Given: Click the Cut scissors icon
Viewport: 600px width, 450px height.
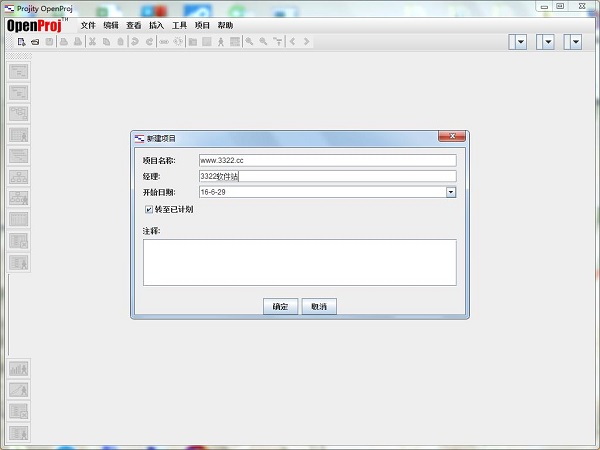Looking at the screenshot, I should pyautogui.click(x=92, y=42).
